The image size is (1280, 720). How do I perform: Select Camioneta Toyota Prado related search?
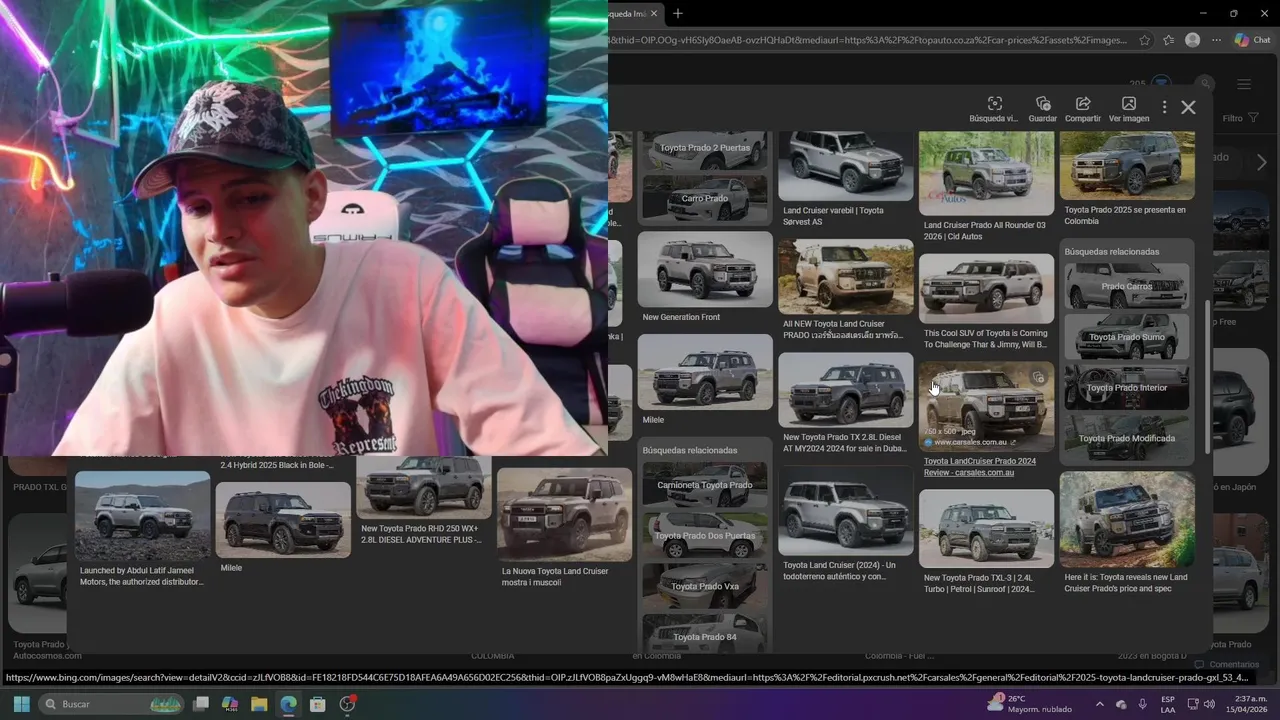click(x=705, y=485)
